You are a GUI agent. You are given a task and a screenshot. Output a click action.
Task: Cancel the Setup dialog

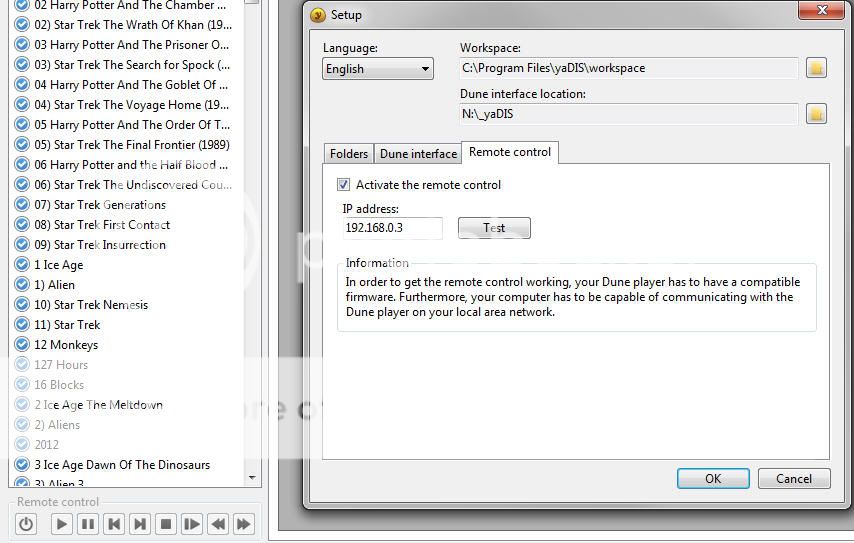(794, 479)
